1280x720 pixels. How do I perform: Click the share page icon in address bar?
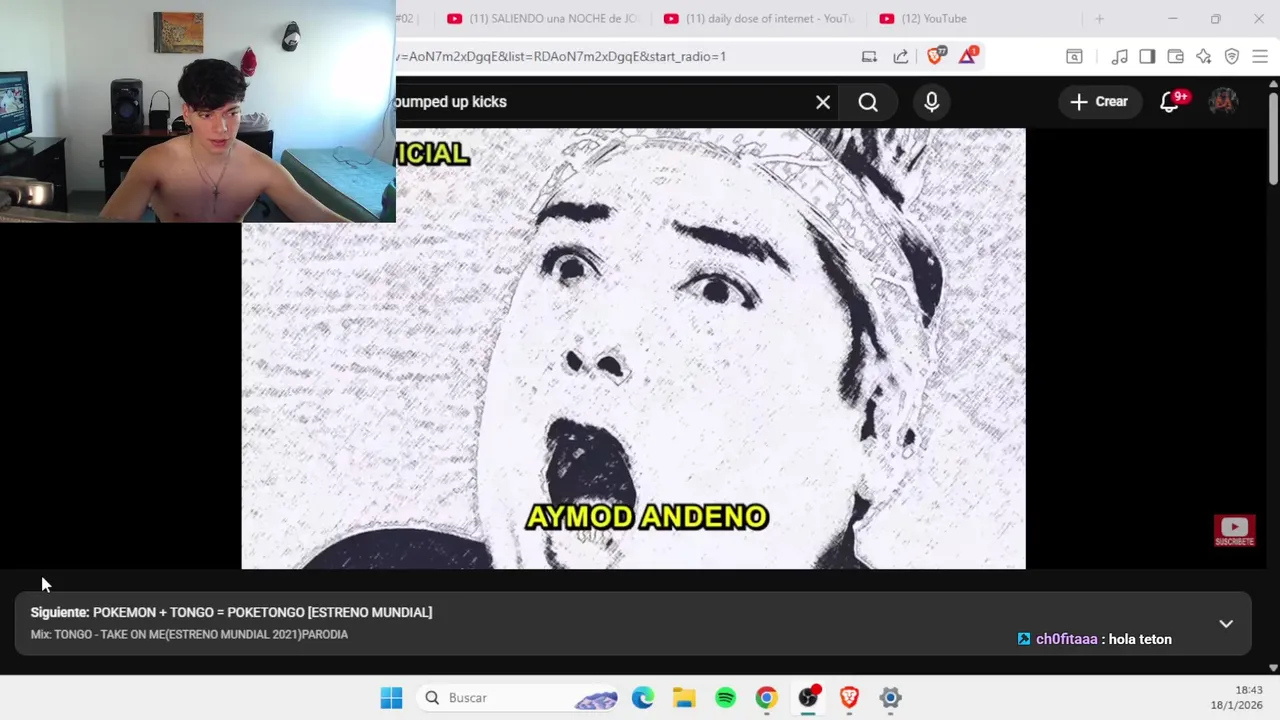pyautogui.click(x=901, y=57)
